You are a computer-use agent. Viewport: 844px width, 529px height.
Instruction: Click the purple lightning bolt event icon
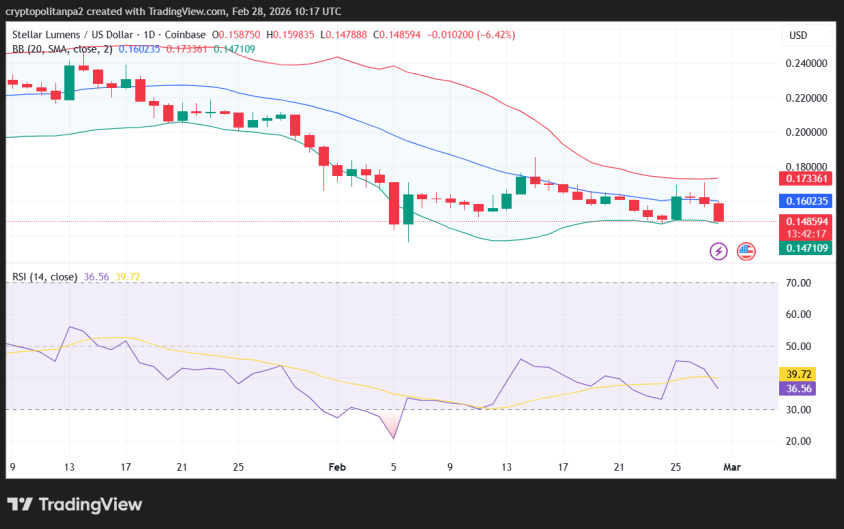[x=718, y=251]
